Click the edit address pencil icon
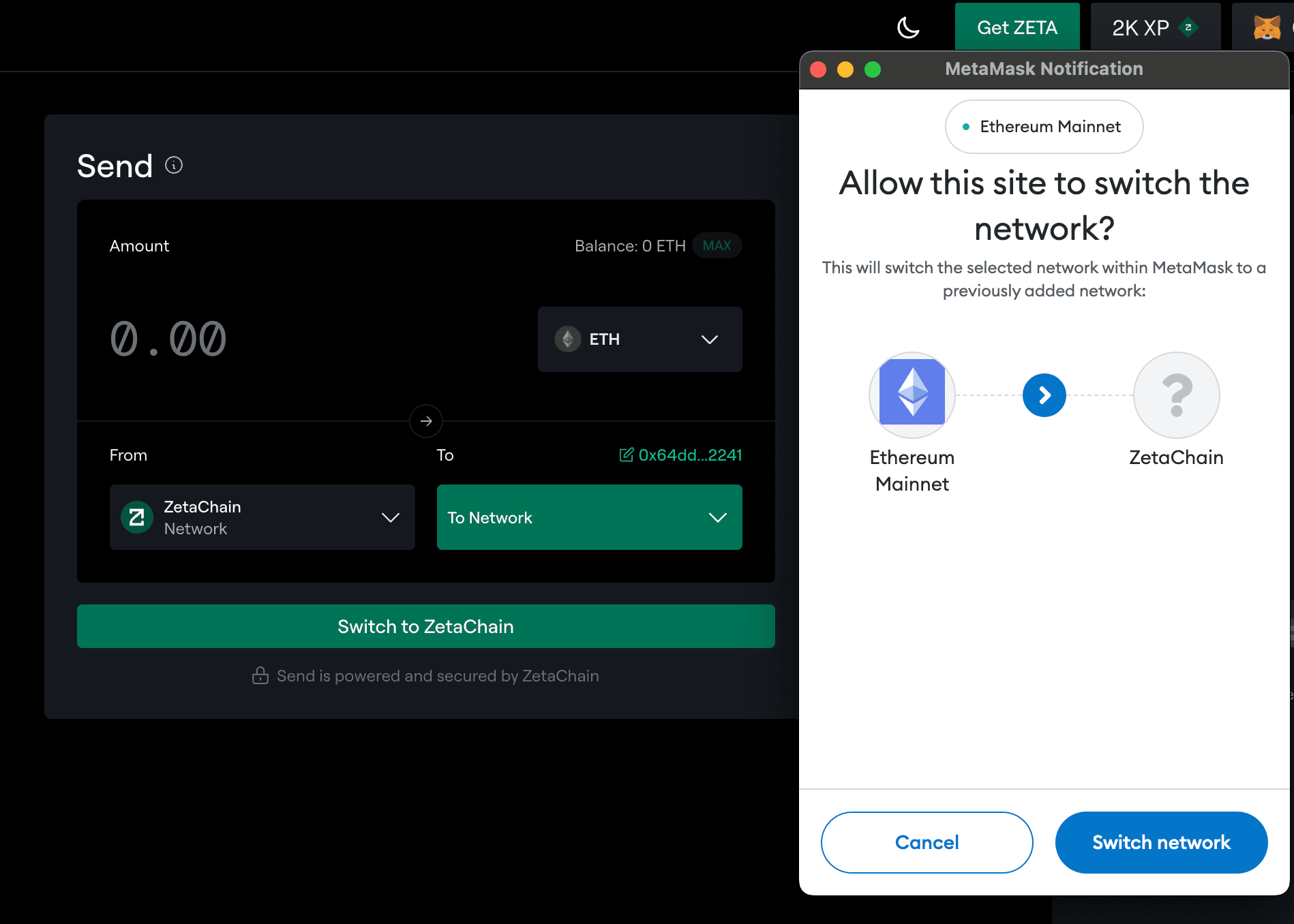This screenshot has width=1294, height=924. 626,455
